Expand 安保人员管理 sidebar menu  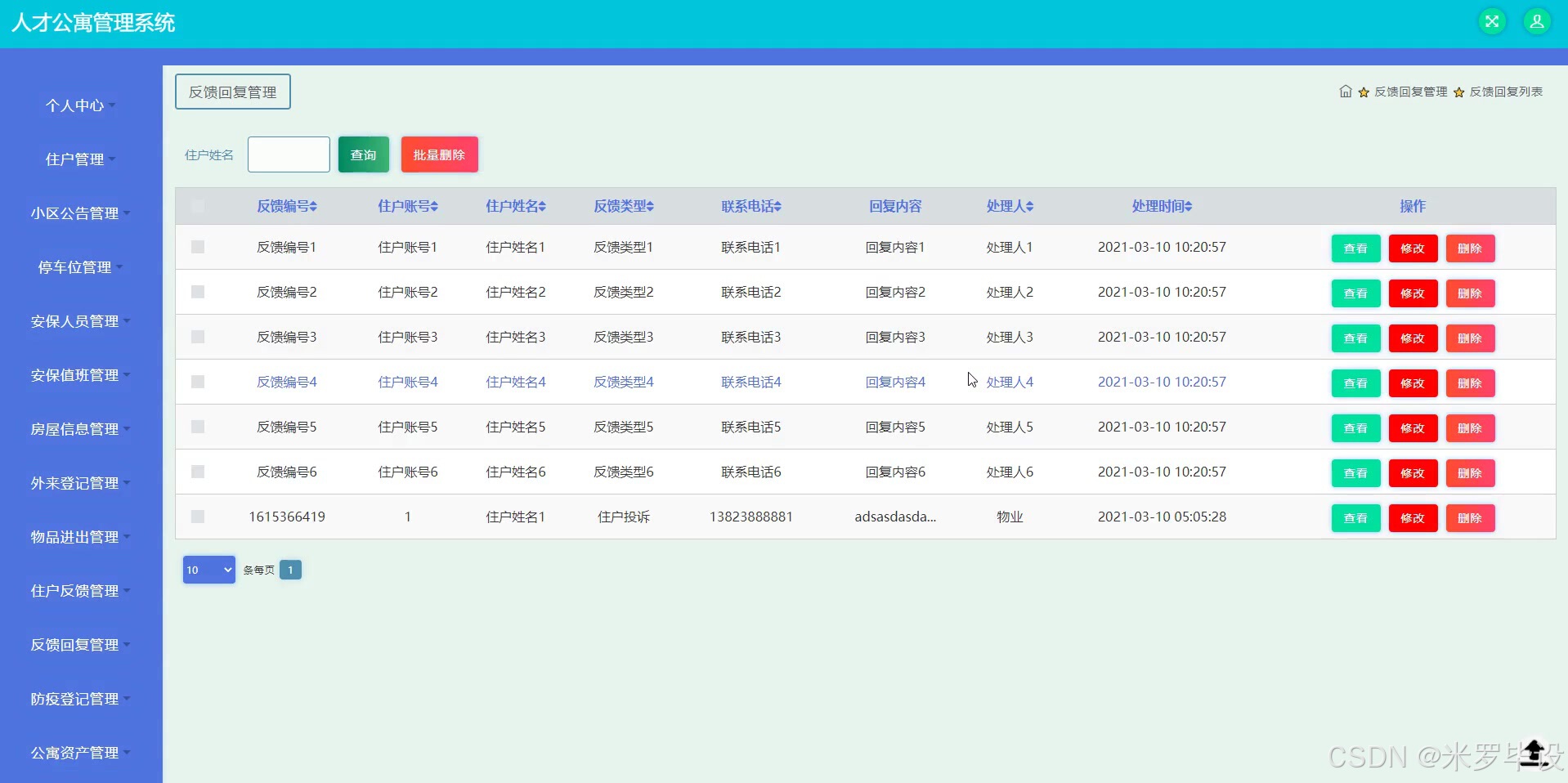coord(81,321)
